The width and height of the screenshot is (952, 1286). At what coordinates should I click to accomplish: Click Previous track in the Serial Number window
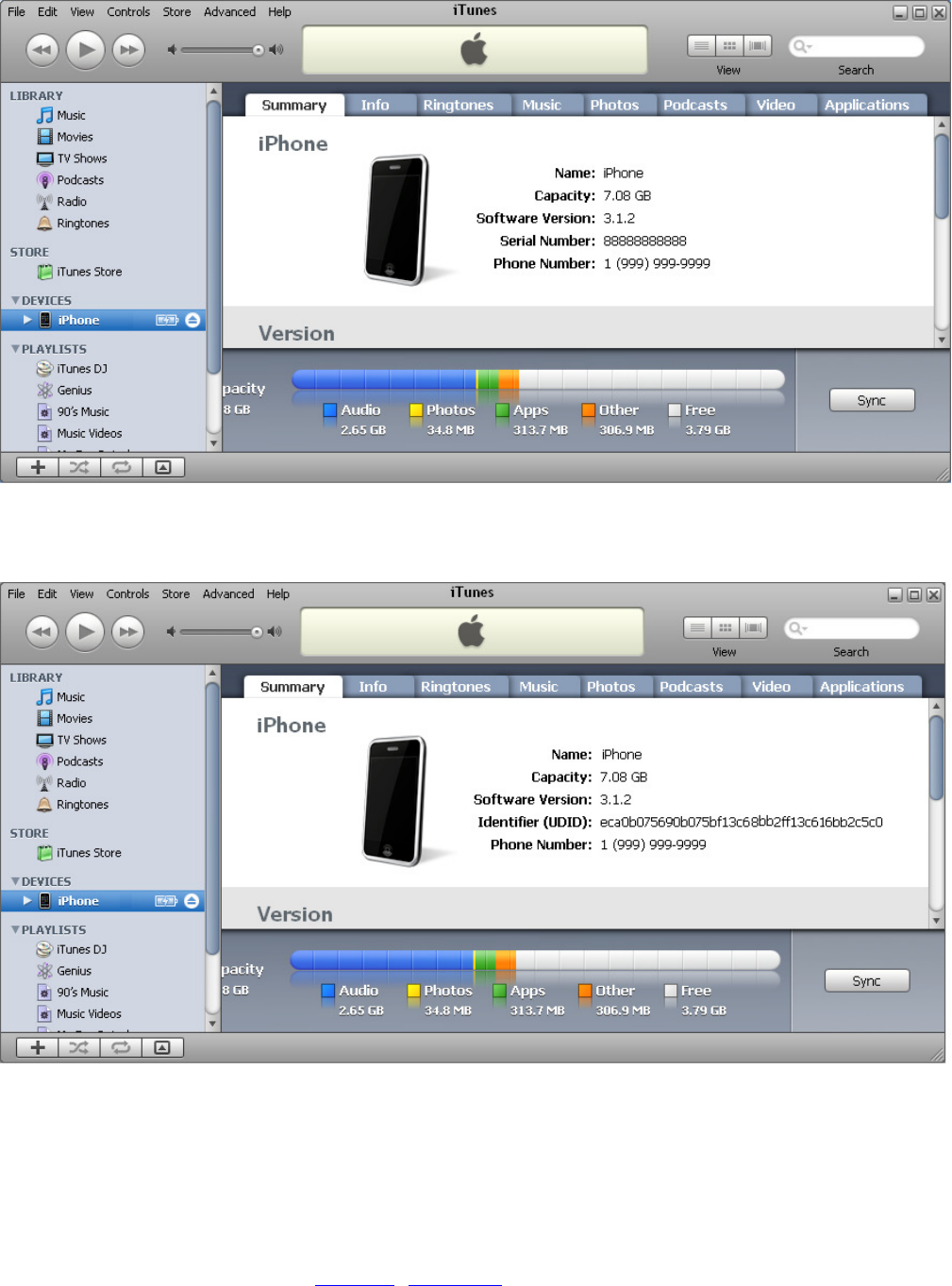42,50
